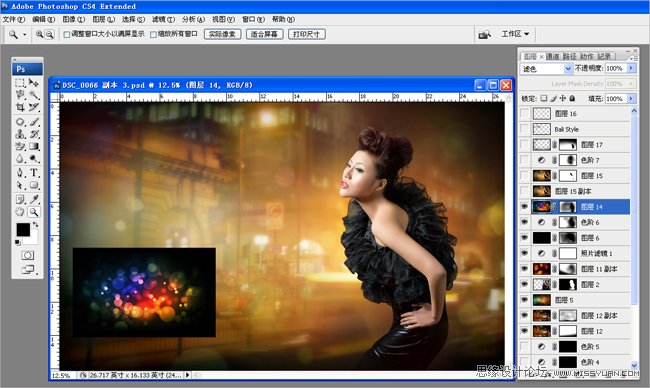Screen dimensions: 650x388
Task: Select the Notes tool
Action: (x=20, y=200)
